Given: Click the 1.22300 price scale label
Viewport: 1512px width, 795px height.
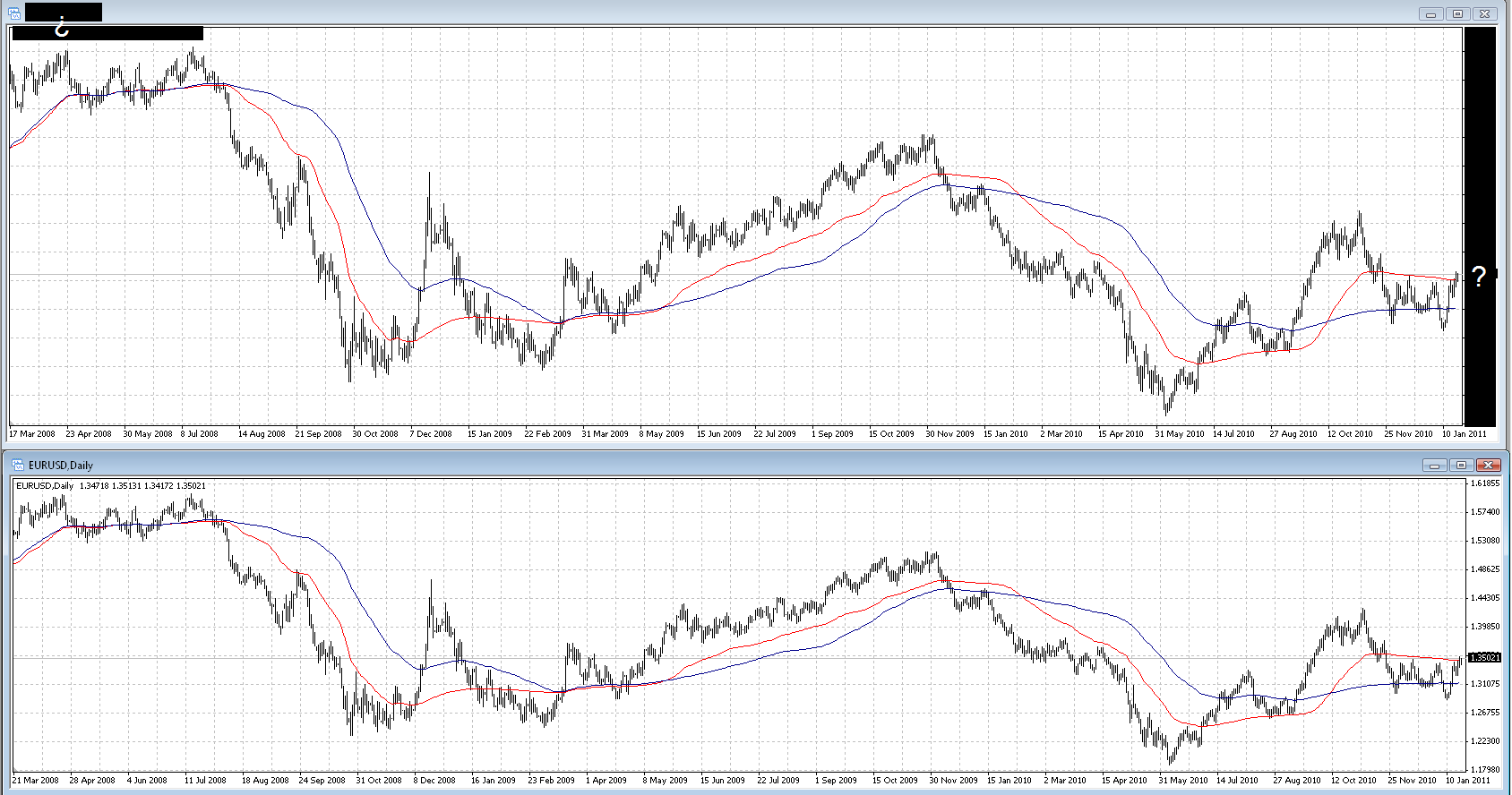Looking at the screenshot, I should pyautogui.click(x=1485, y=741).
